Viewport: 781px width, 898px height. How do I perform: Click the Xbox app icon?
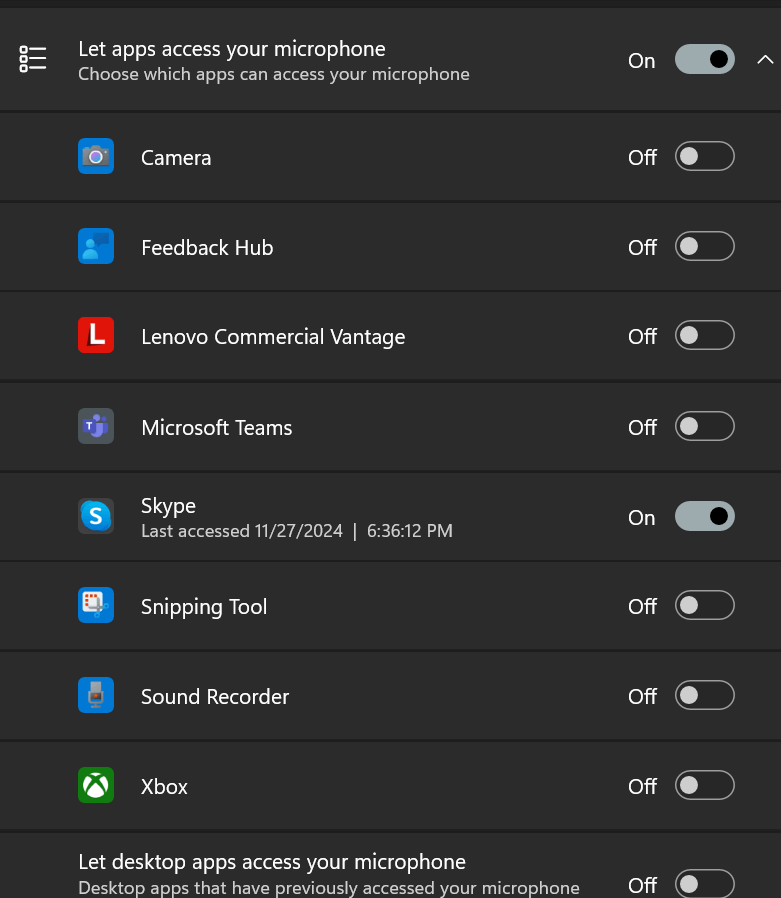click(x=96, y=785)
